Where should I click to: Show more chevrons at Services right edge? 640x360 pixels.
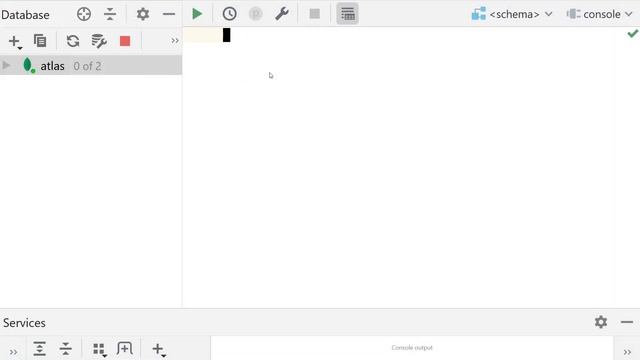pyautogui.click(x=627, y=352)
